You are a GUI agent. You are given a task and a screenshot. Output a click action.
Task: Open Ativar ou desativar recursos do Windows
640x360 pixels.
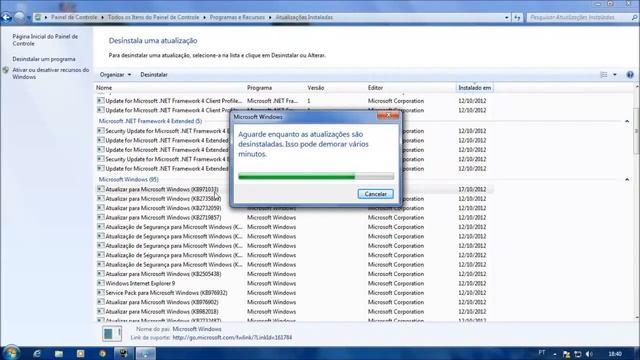(50, 73)
